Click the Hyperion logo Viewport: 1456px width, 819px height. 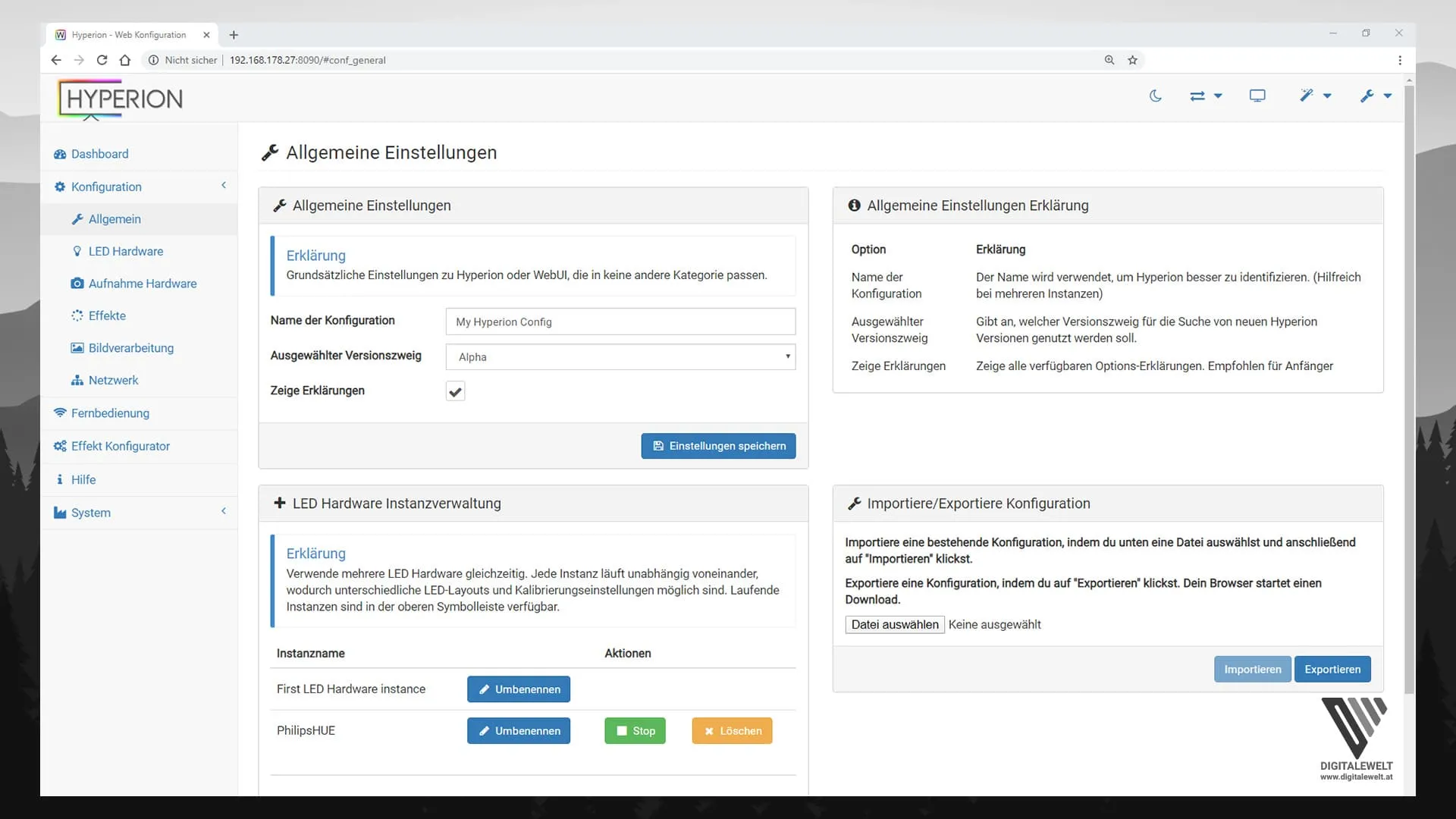pyautogui.click(x=121, y=99)
